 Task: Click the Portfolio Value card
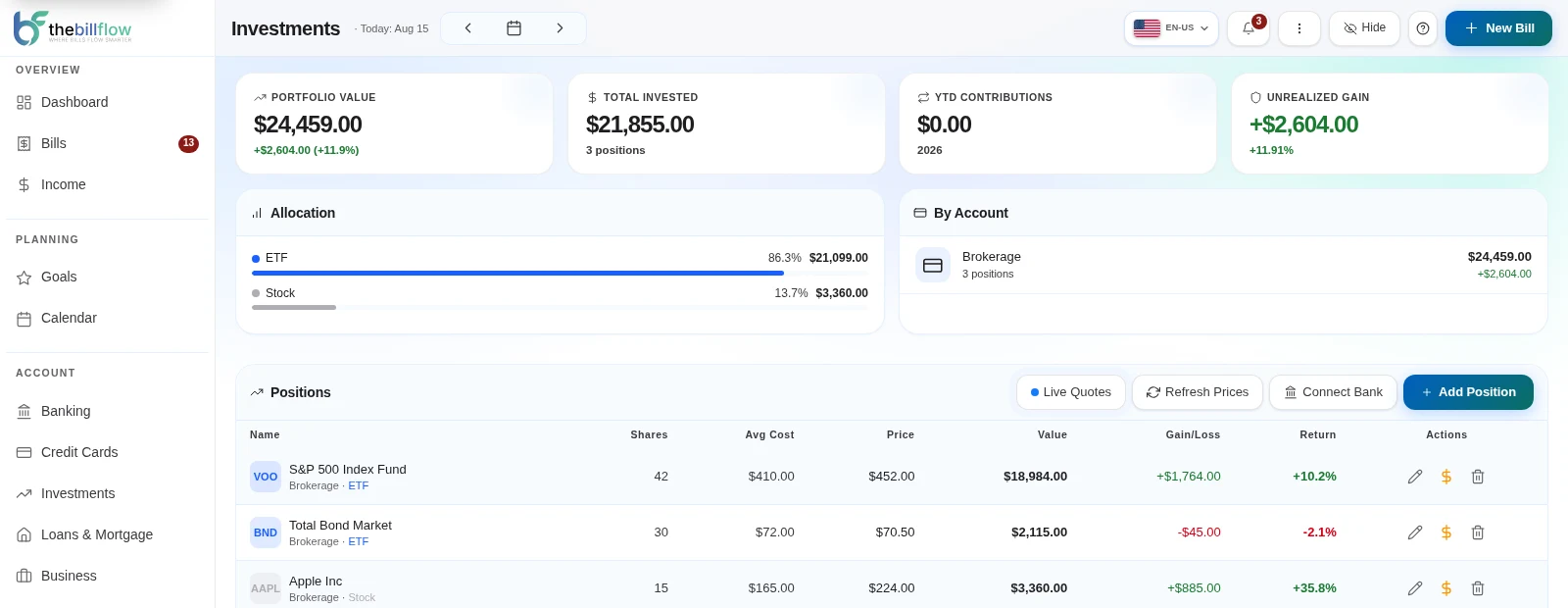point(394,124)
